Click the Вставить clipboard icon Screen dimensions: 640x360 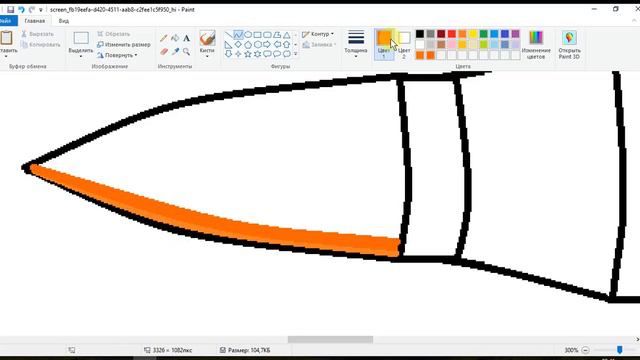click(7, 38)
